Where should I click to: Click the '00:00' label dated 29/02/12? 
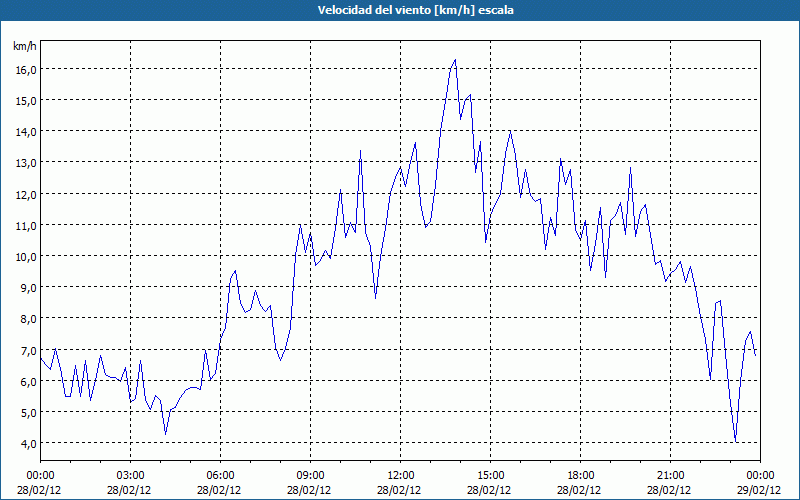point(760,476)
